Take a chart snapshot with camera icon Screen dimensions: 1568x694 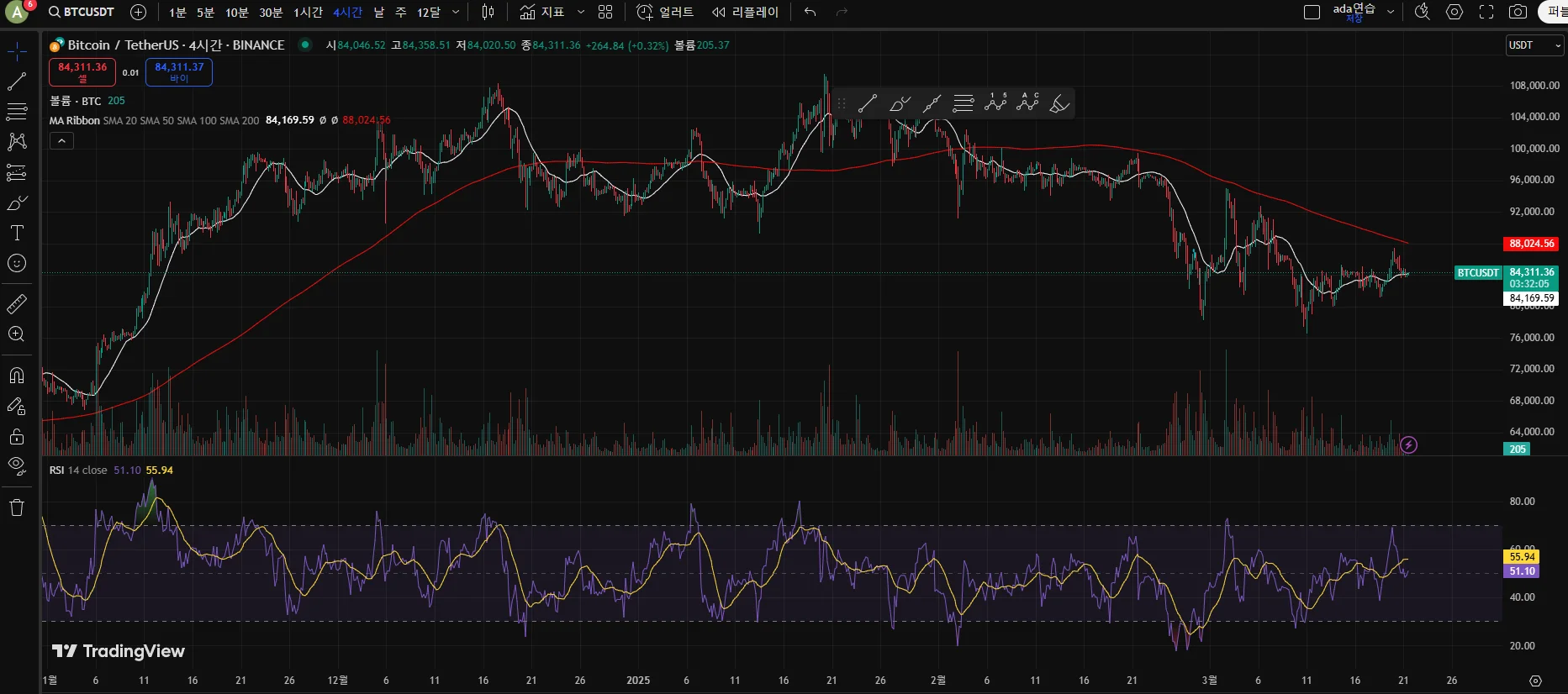[x=1518, y=12]
